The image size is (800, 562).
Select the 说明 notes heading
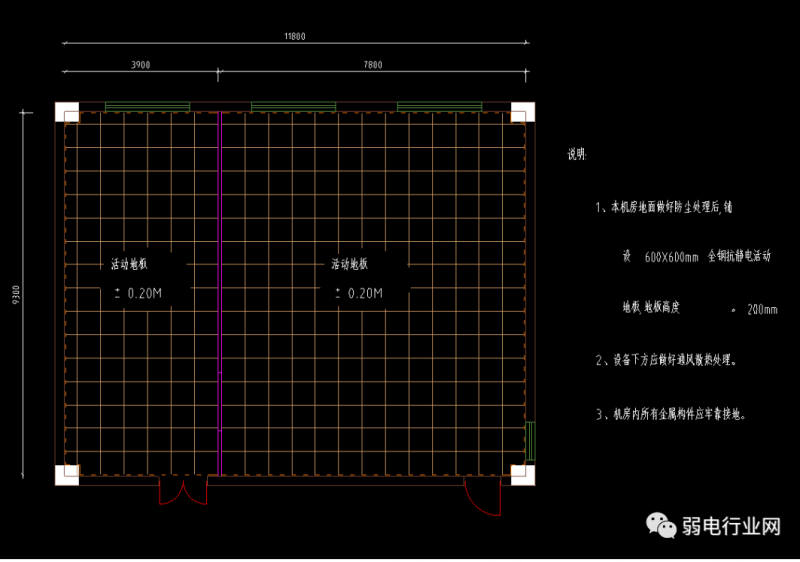pos(577,155)
